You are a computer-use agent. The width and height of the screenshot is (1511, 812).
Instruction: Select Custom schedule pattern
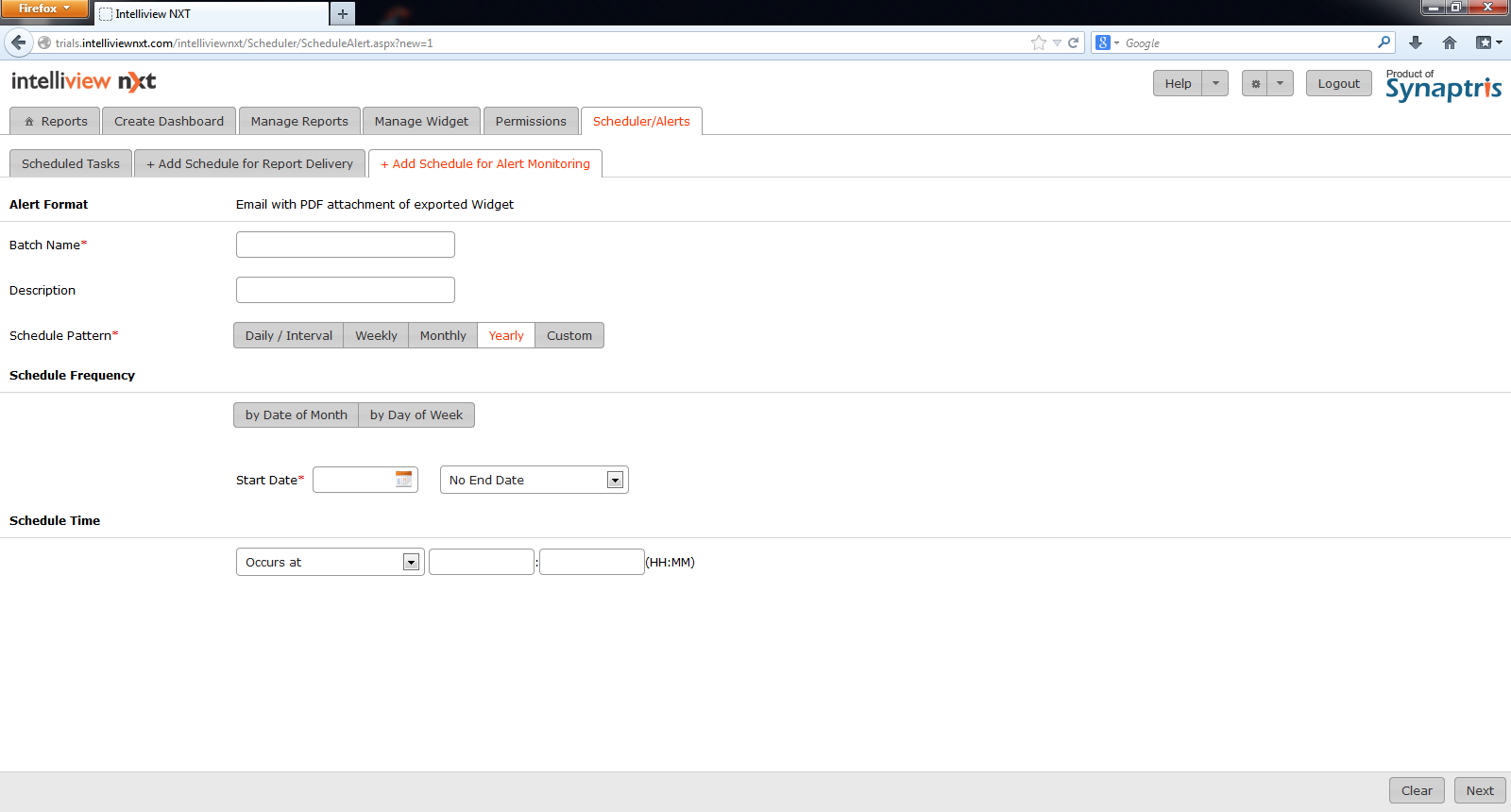pos(569,335)
